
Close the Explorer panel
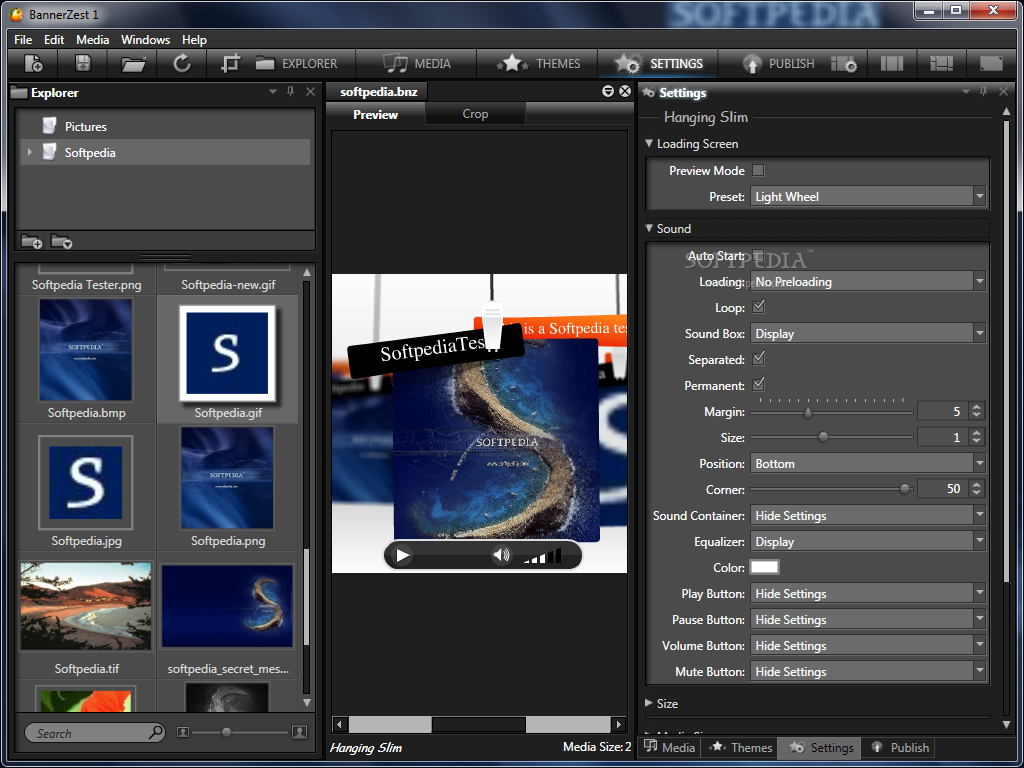pyautogui.click(x=311, y=92)
